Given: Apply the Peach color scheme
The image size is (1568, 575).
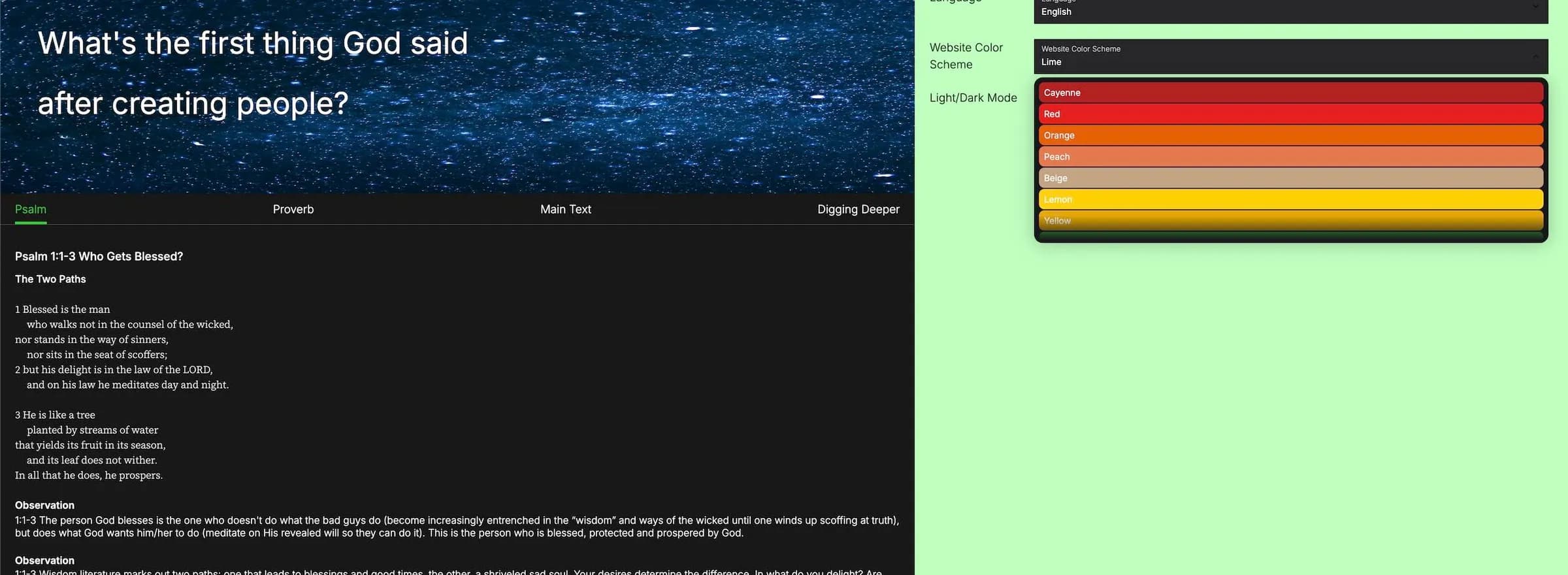Looking at the screenshot, I should tap(1290, 157).
